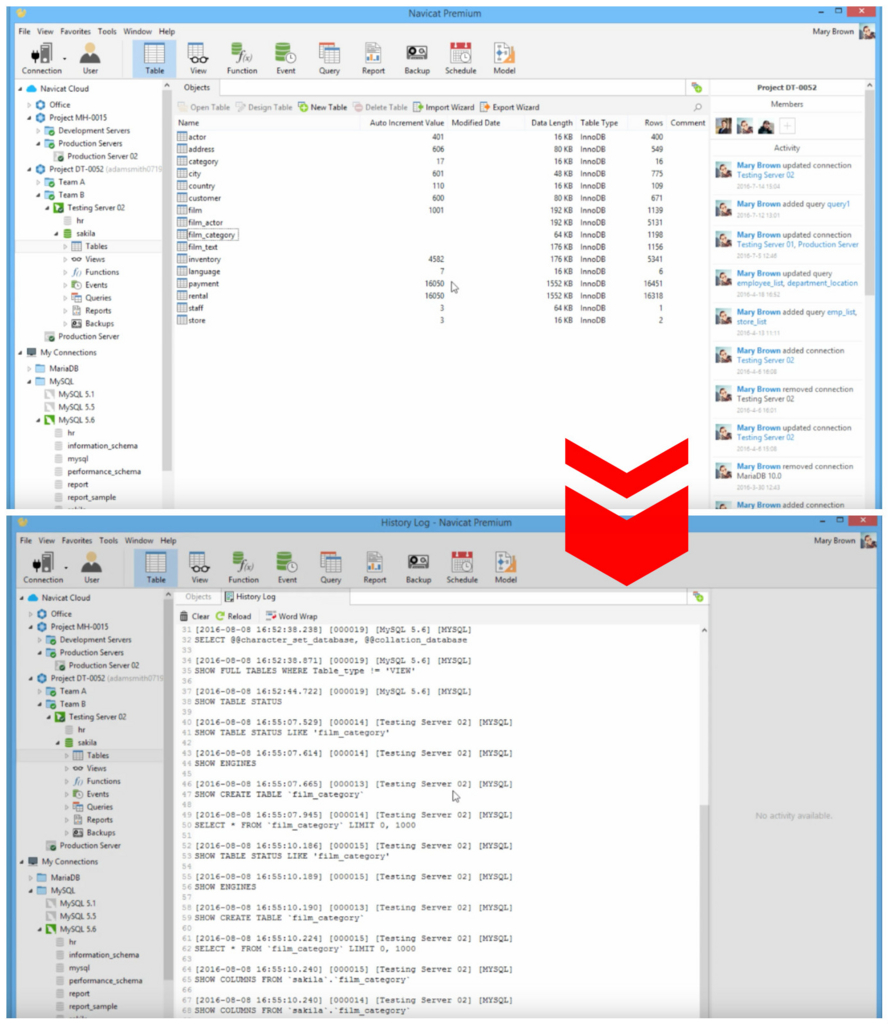Open Function objects in the upper window toolbar
The width and height of the screenshot is (888, 1024).
pos(242,58)
